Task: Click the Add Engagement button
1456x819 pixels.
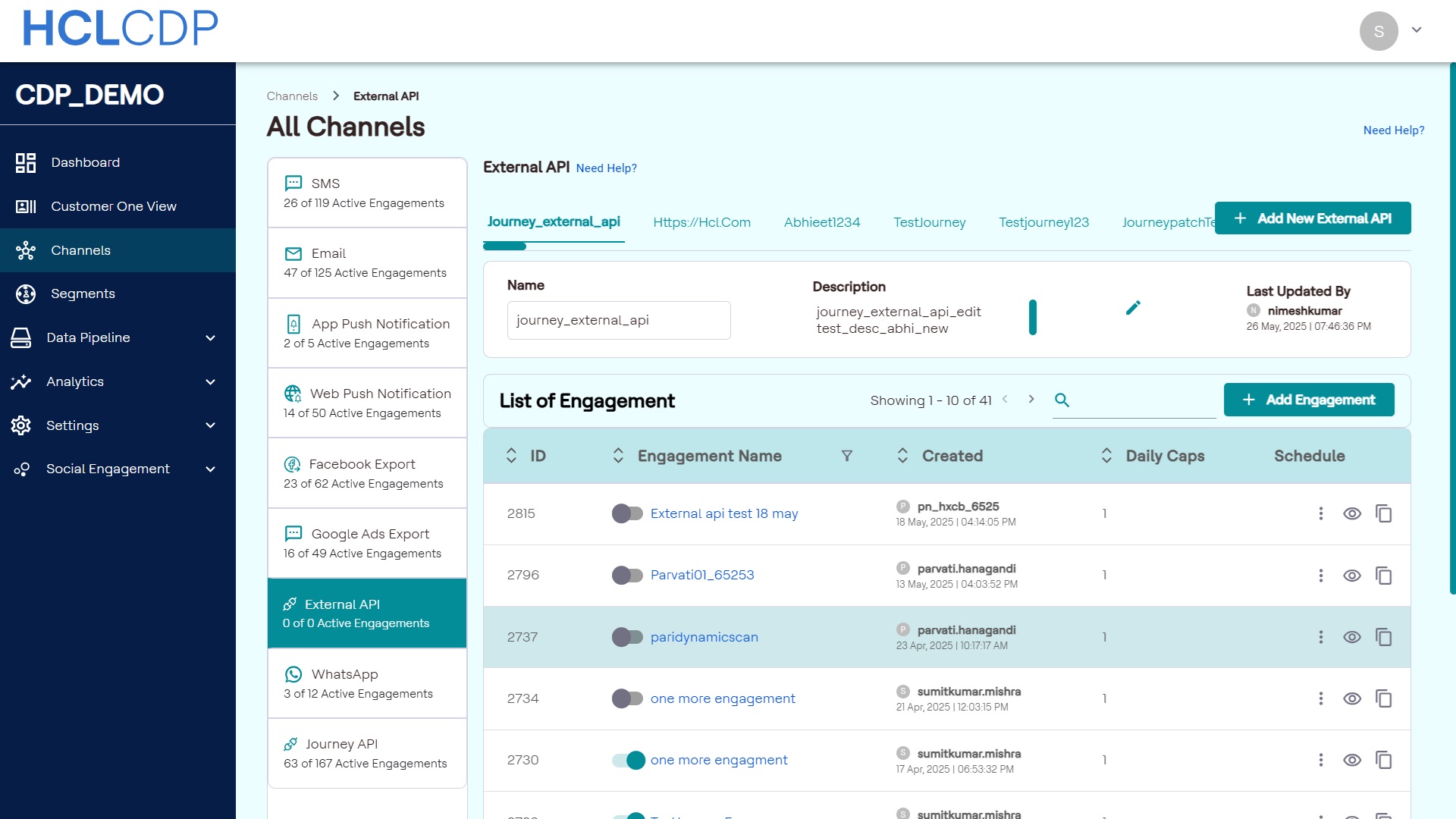Action: coord(1308,400)
